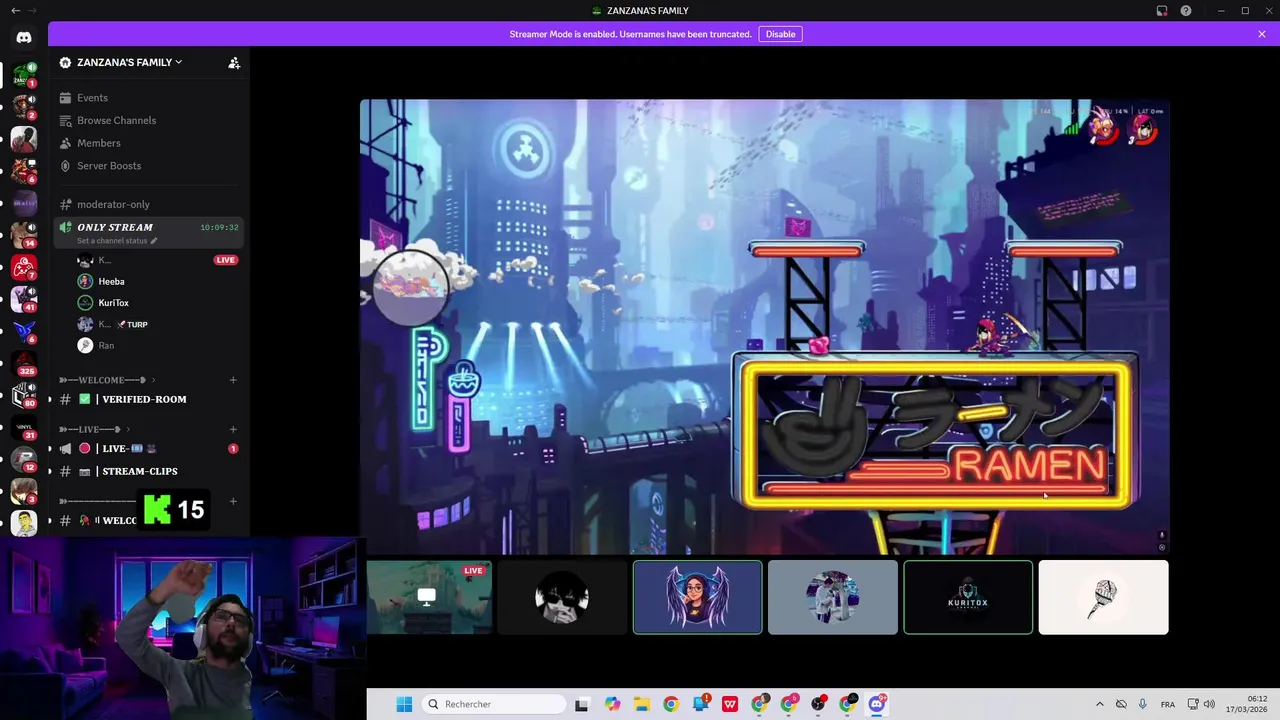Image resolution: width=1280 pixels, height=720 pixels.
Task: Click the main Brawlhalla stream view
Action: pos(764,326)
